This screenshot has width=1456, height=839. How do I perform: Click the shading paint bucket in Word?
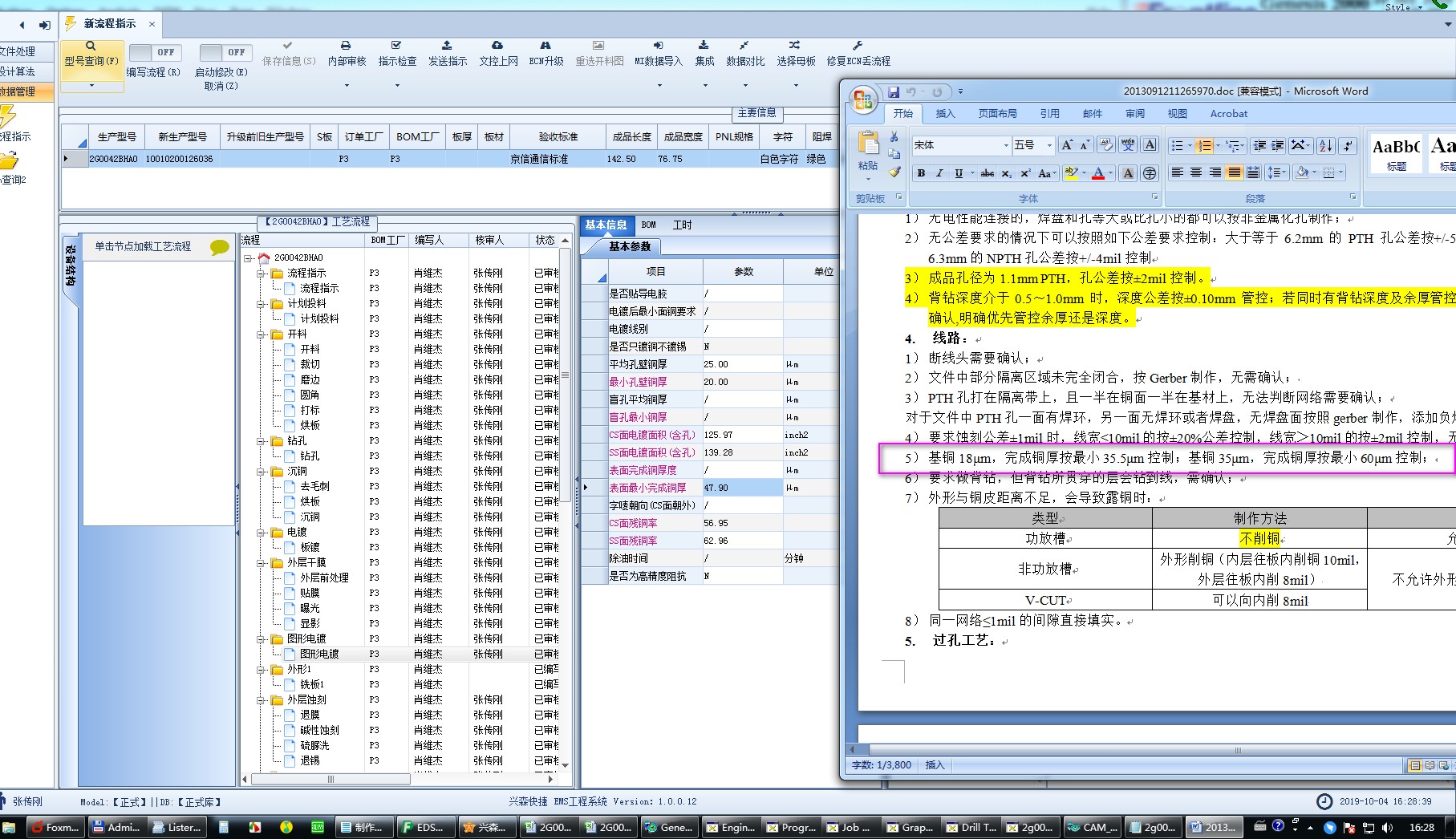1302,172
